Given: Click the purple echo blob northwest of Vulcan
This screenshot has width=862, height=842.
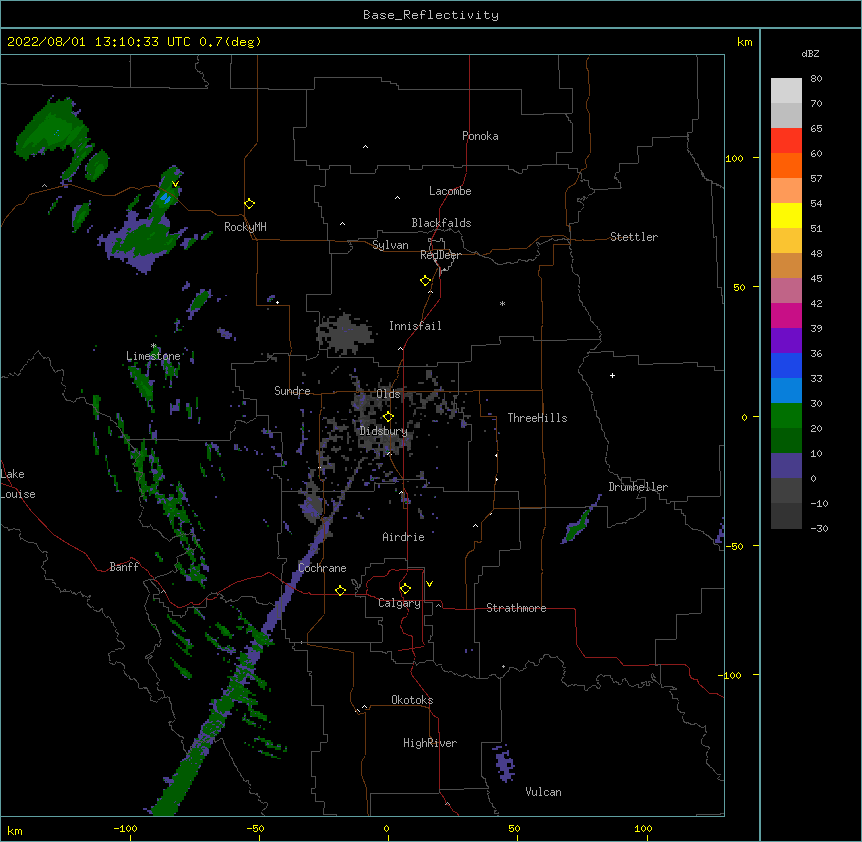Looking at the screenshot, I should click(x=504, y=763).
